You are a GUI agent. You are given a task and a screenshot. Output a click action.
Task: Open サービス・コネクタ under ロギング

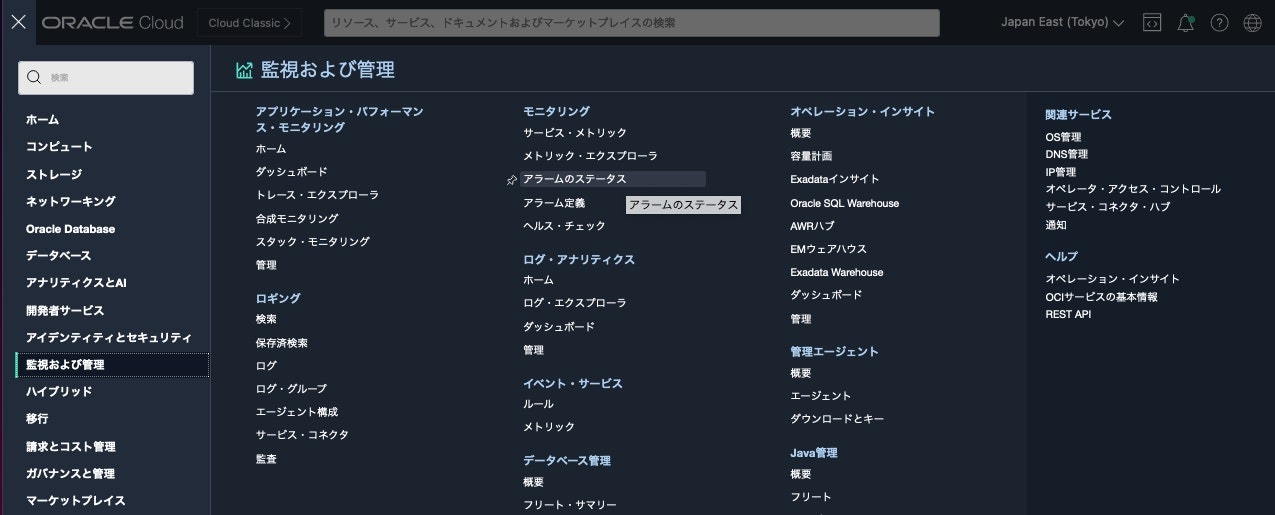click(x=302, y=435)
